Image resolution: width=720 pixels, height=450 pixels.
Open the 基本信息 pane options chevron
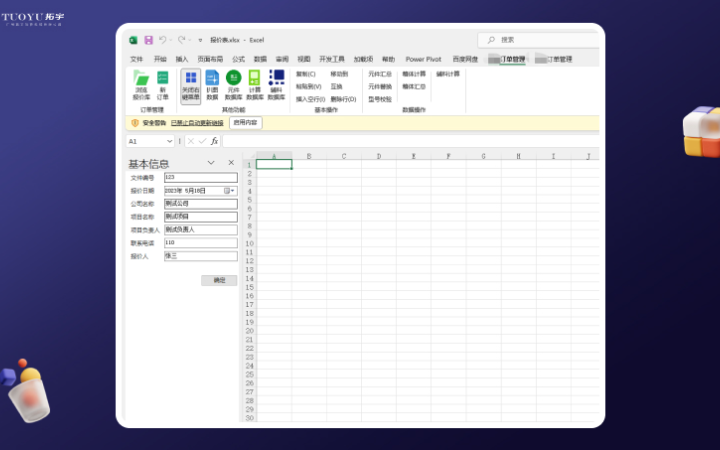pyautogui.click(x=211, y=163)
